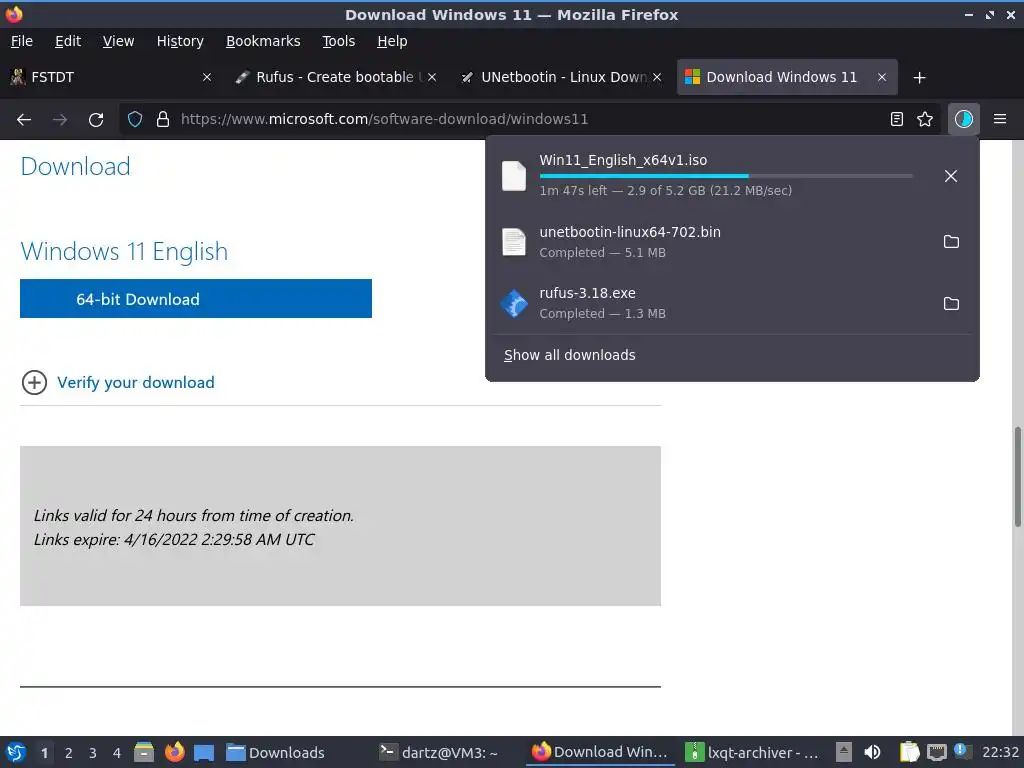Image resolution: width=1024 pixels, height=768 pixels.
Task: Go back using the back arrow
Action: pos(24,120)
